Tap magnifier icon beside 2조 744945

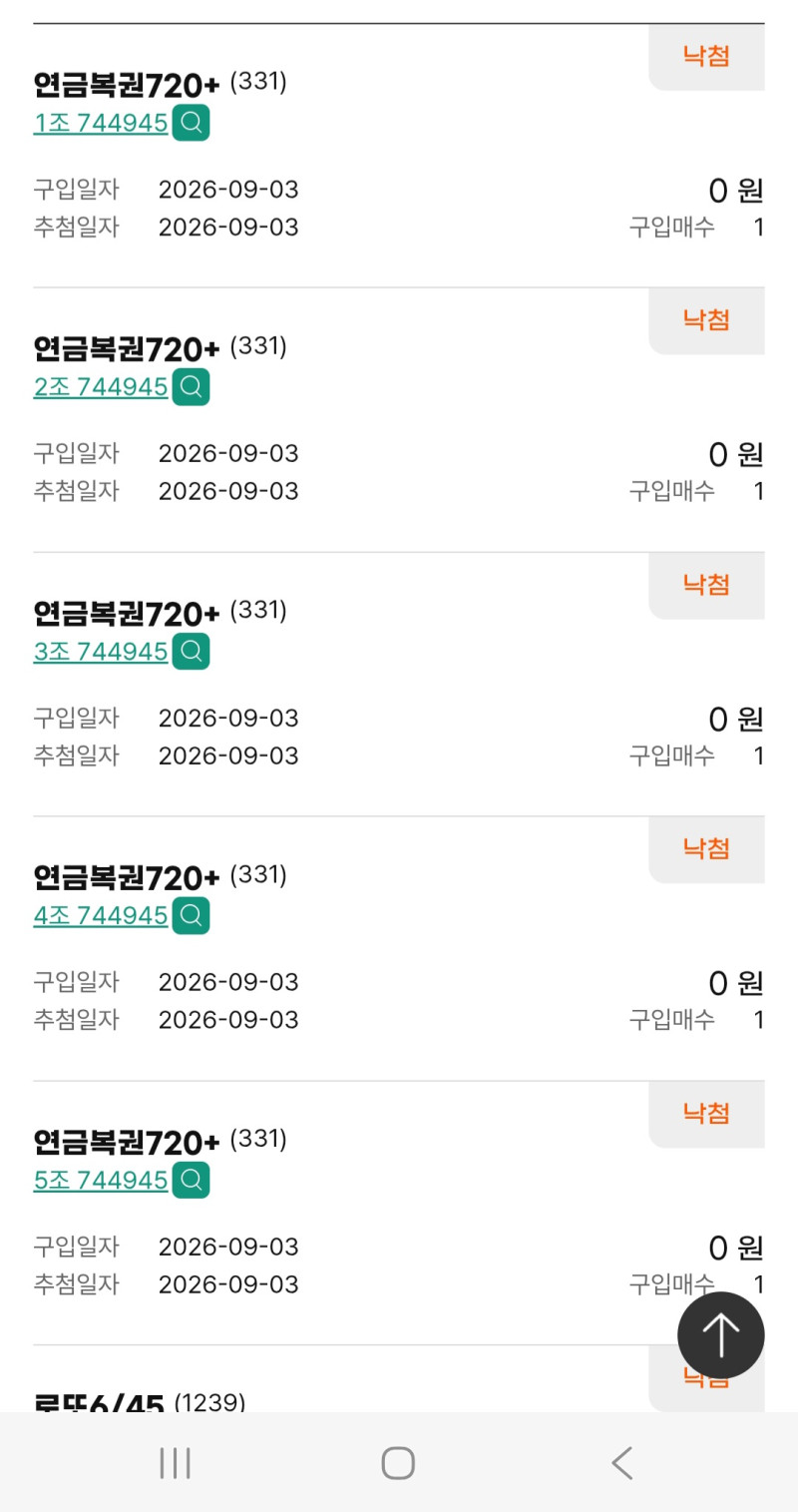pos(192,387)
